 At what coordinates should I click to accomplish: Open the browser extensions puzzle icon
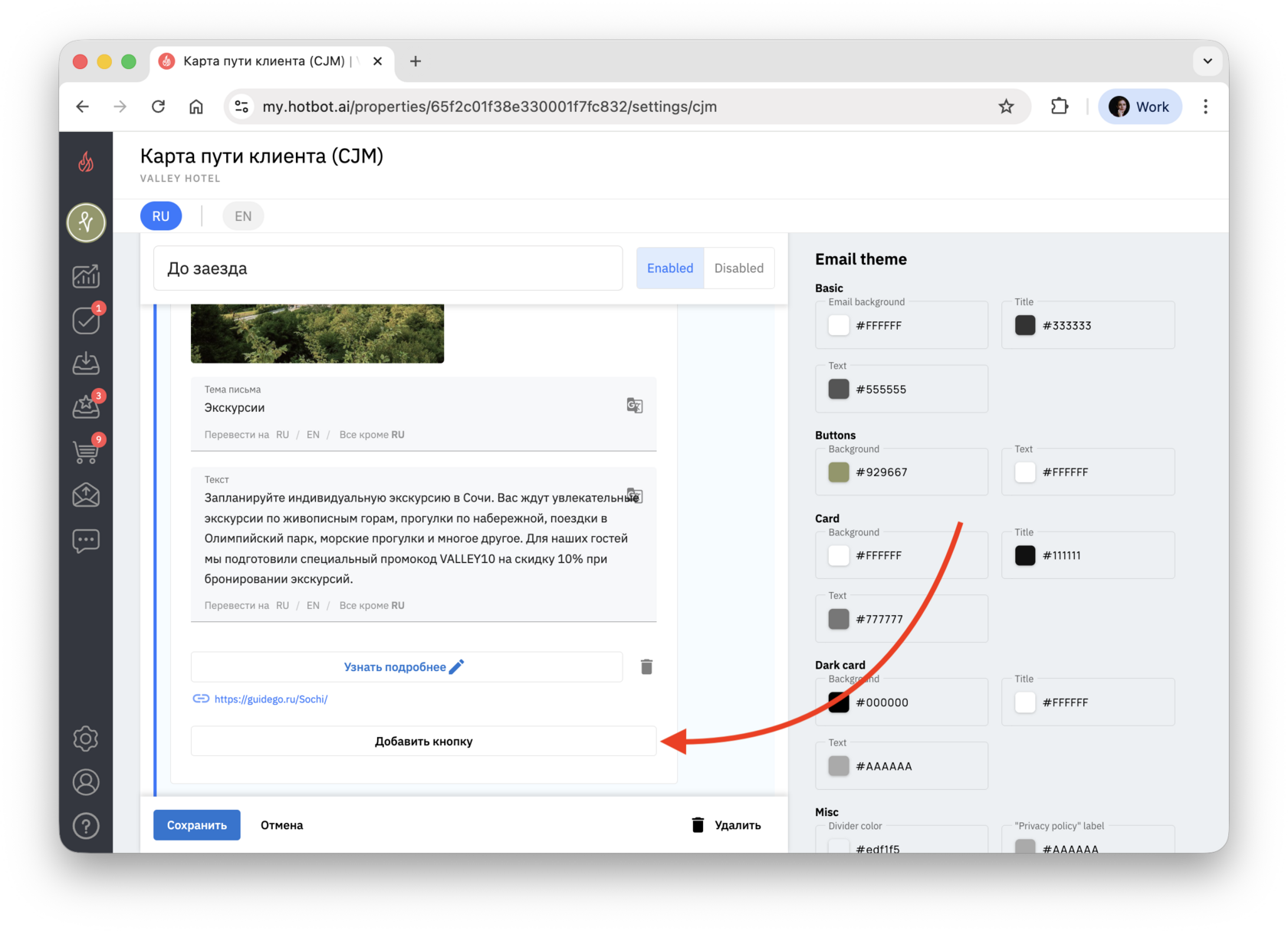point(1060,107)
